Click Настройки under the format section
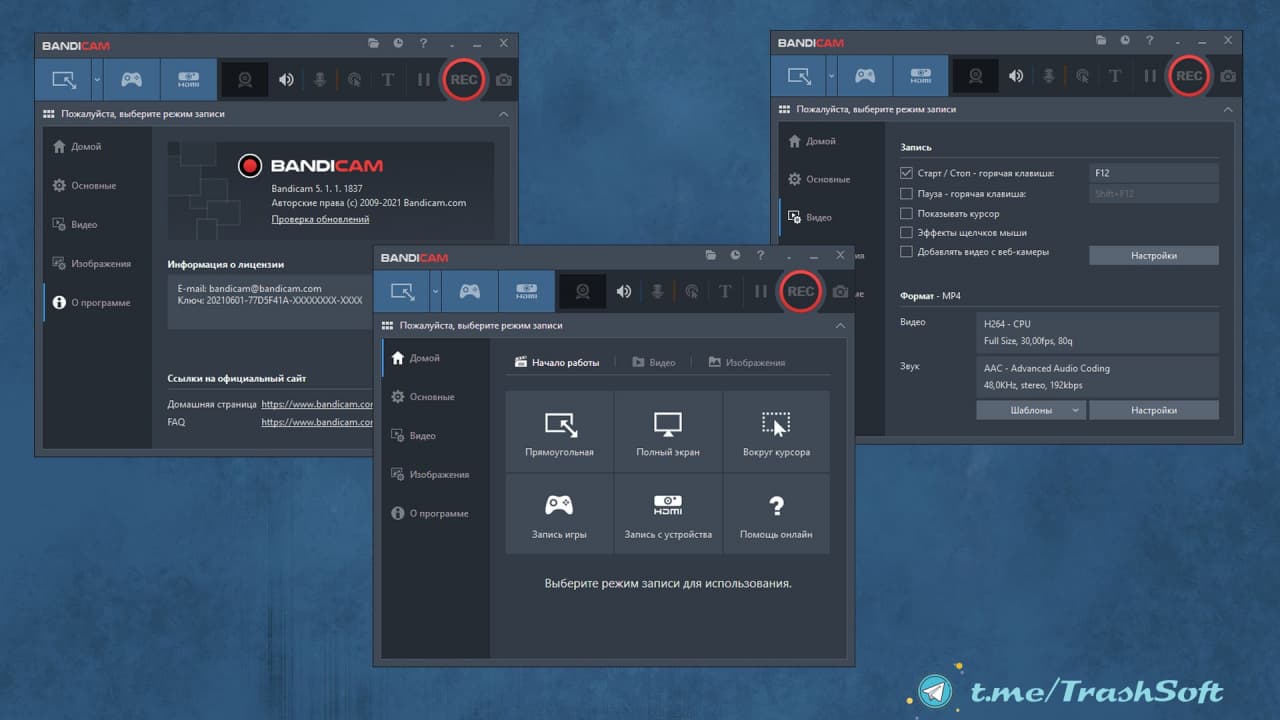This screenshot has width=1280, height=720. coord(1154,410)
